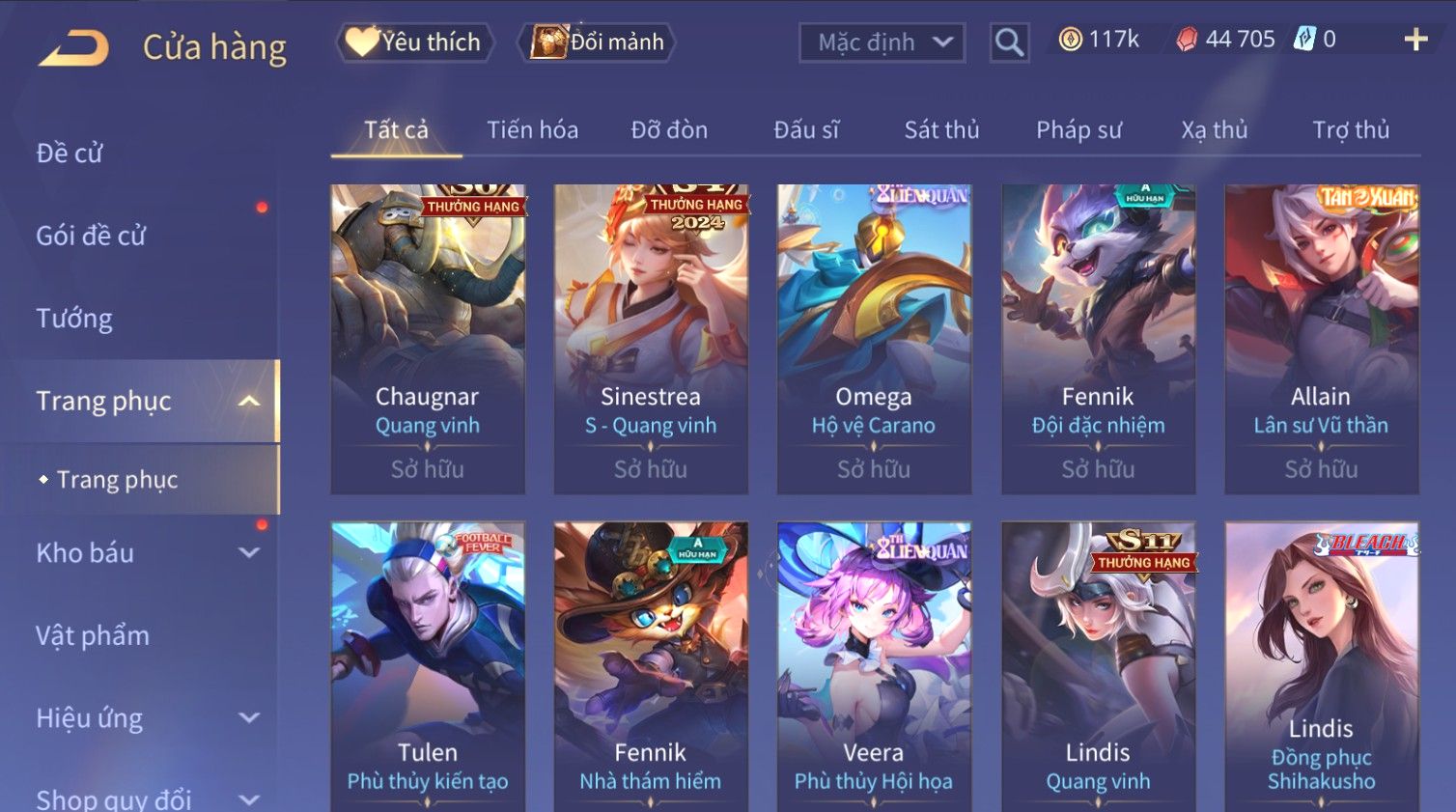Go to Tướng in sidebar
1456x812 pixels.
tap(74, 319)
